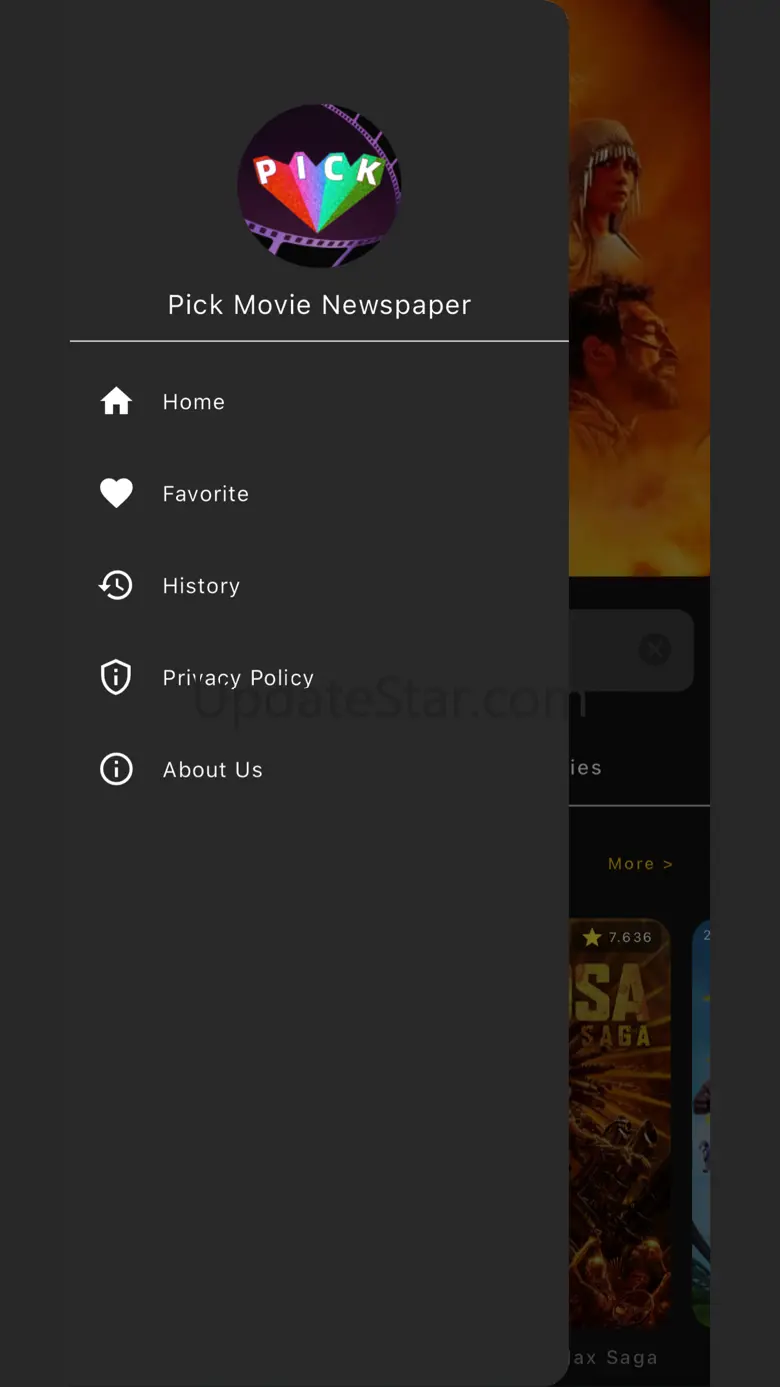Open the Privacy Policy menu item
This screenshot has width=780, height=1387.
[x=319, y=677]
